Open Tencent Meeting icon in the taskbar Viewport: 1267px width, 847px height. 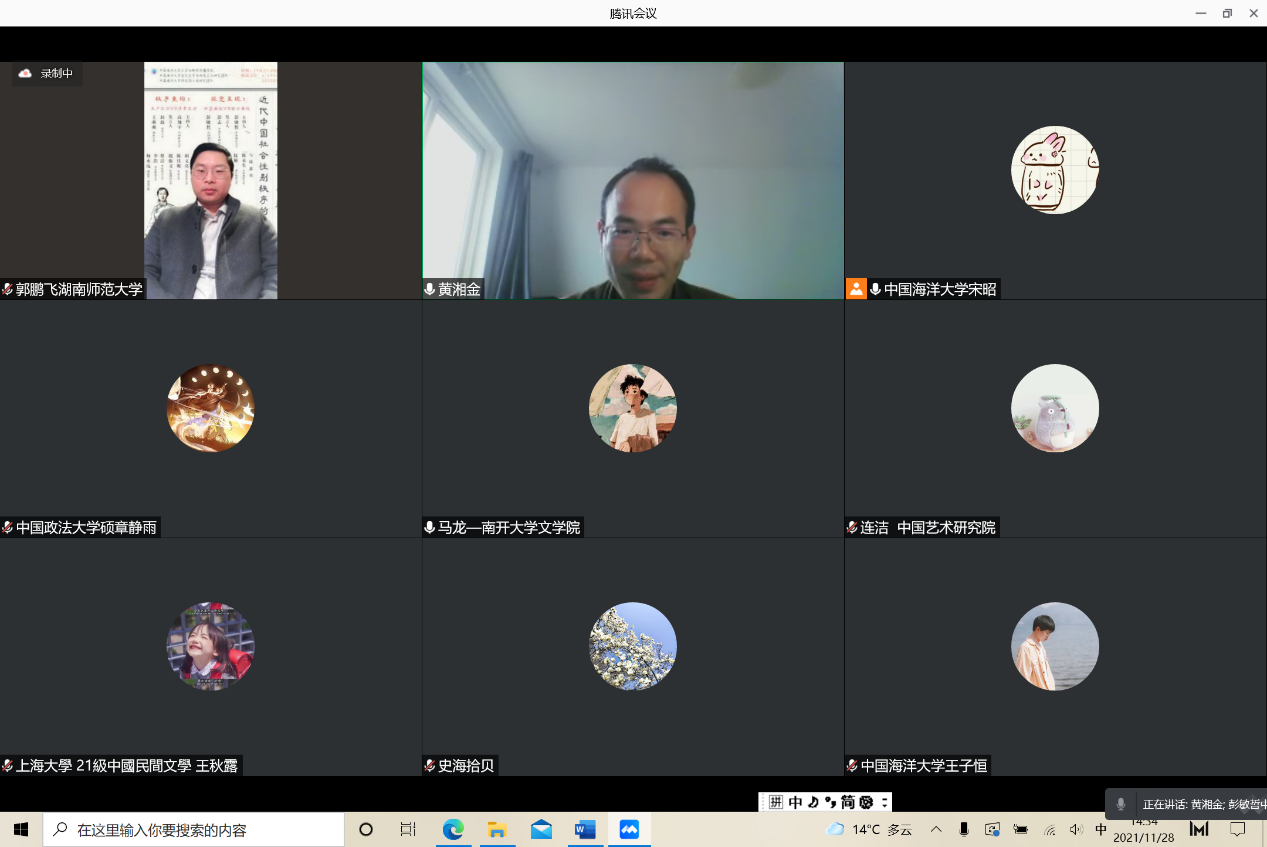[x=629, y=829]
